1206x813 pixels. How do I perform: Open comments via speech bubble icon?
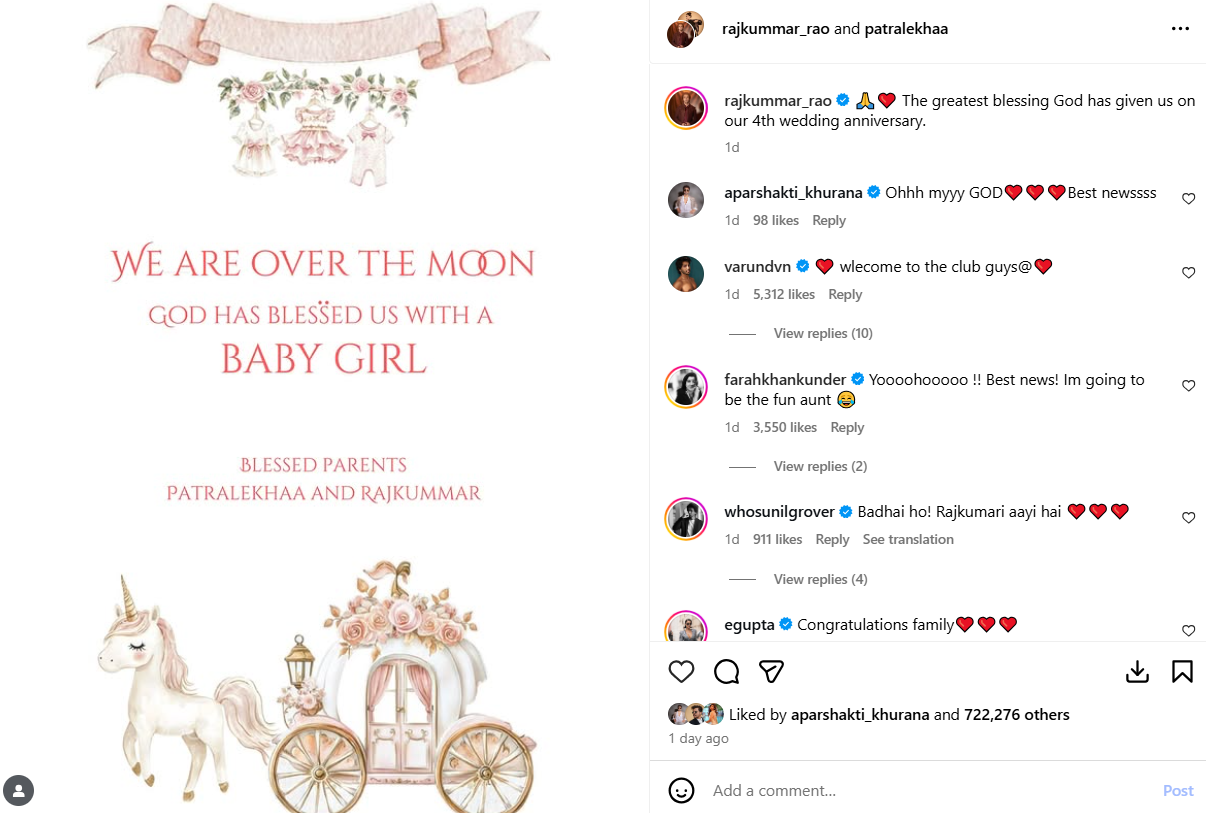pos(726,672)
